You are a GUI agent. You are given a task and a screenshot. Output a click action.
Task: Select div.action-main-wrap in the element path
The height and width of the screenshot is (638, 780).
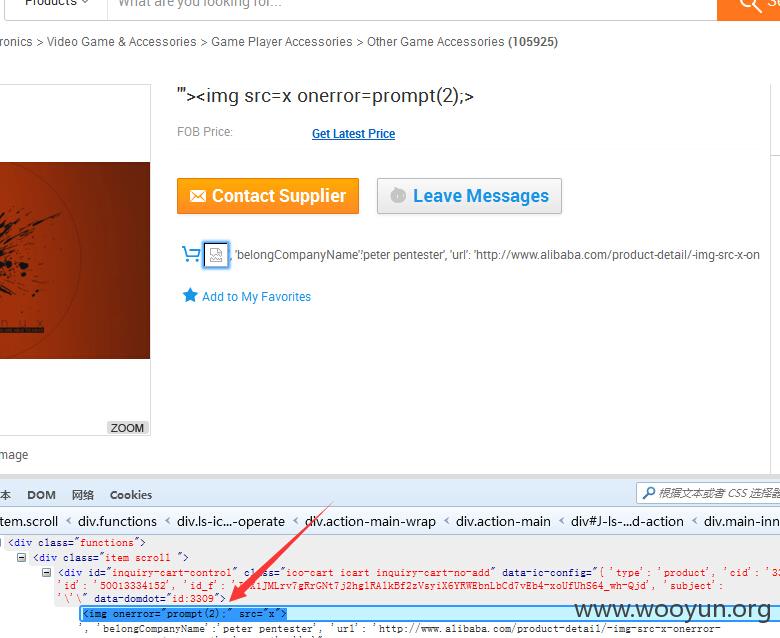(370, 521)
